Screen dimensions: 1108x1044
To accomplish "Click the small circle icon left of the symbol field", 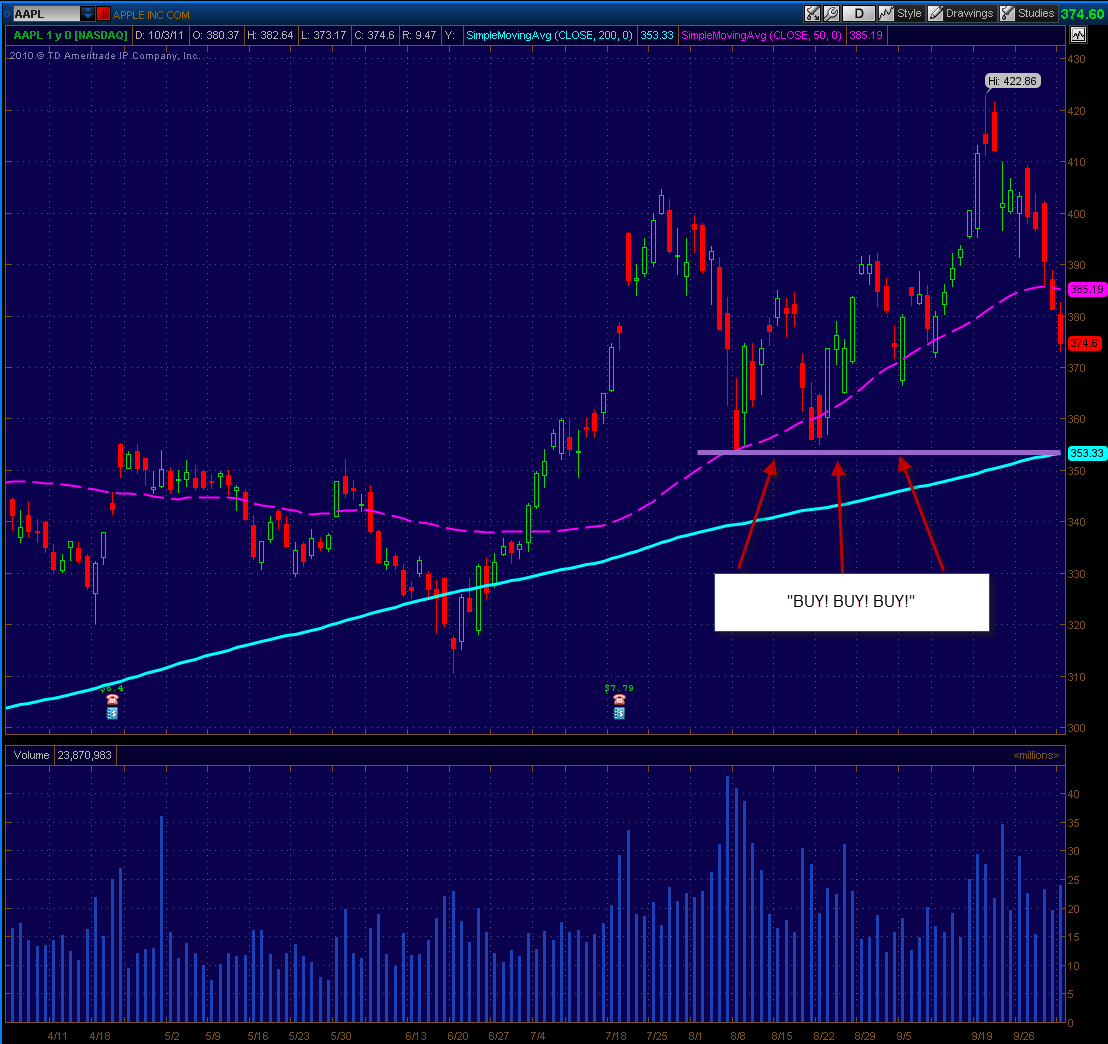I will (7, 13).
